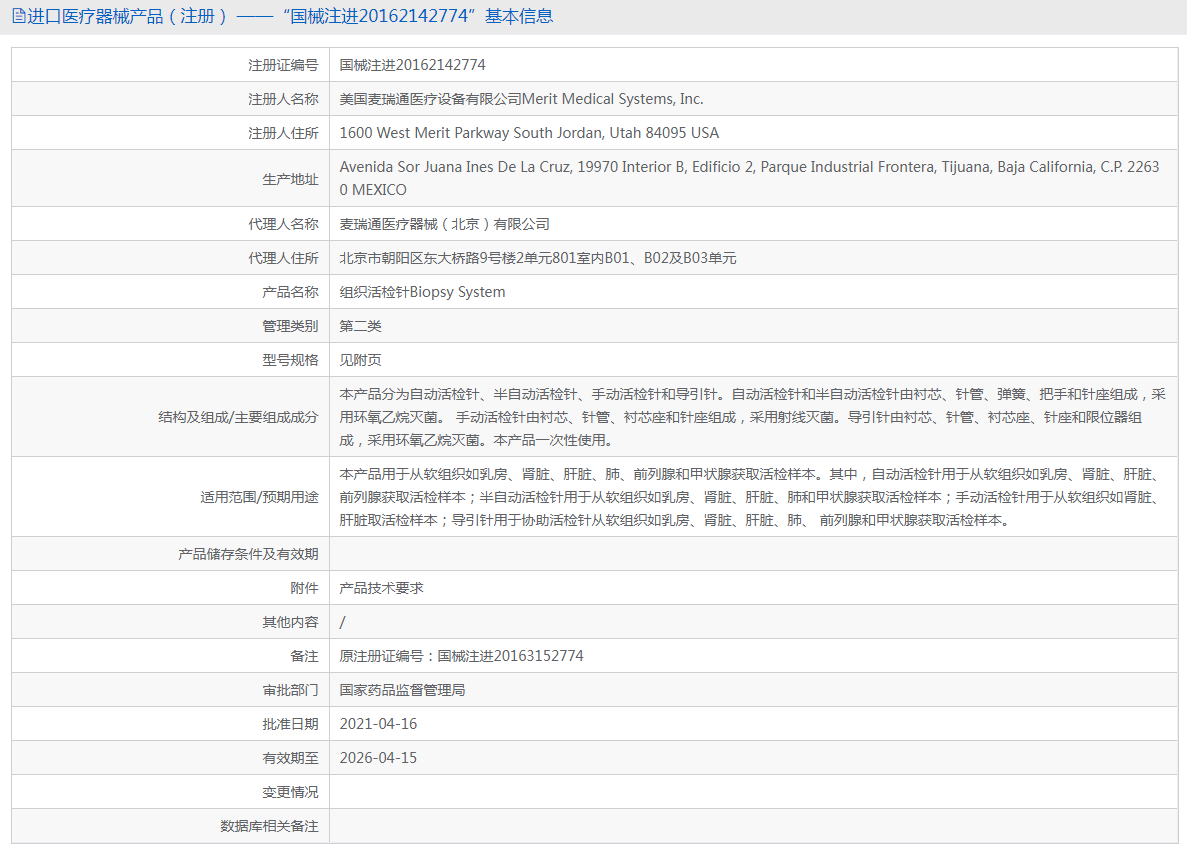The height and width of the screenshot is (852, 1187).
Task: Click the 附件 label
Action: coord(304,588)
